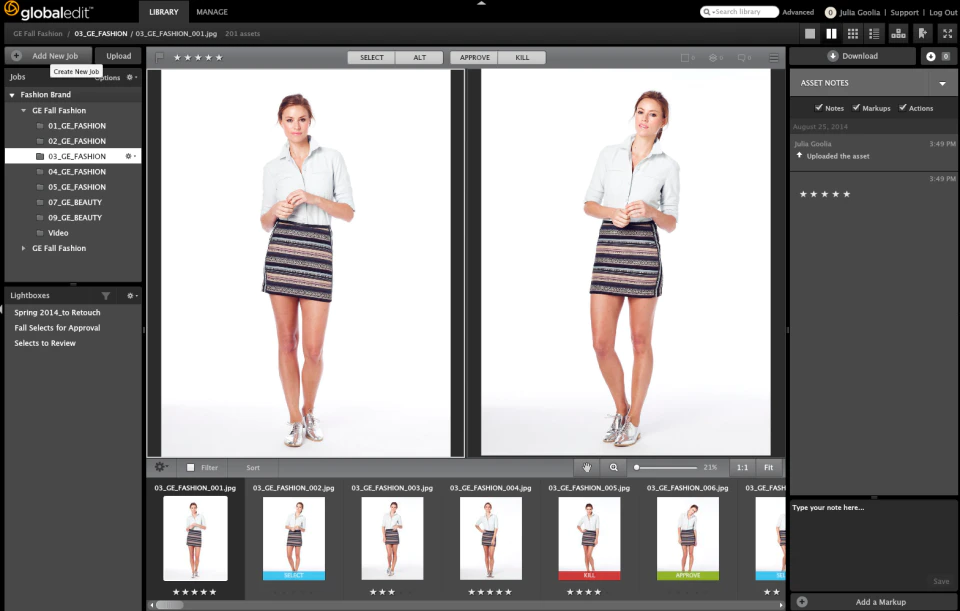Image resolution: width=960 pixels, height=611 pixels.
Task: Click the selection square icon in viewer header
Action: coord(685,58)
